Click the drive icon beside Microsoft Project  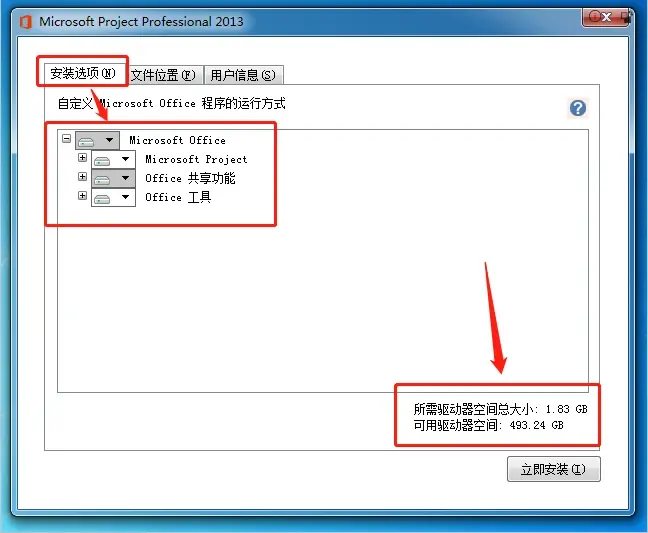[x=102, y=161]
